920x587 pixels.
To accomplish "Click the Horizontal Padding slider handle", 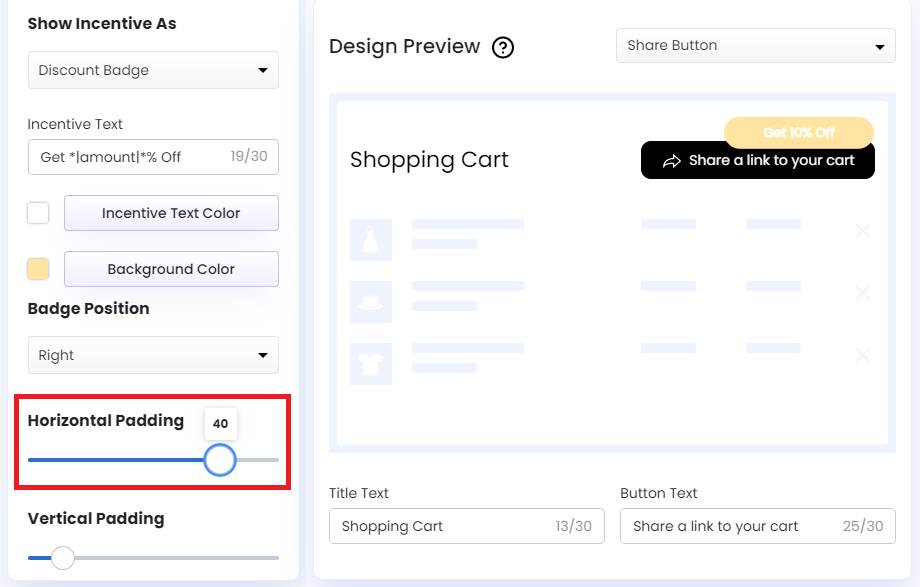I will coord(220,459).
